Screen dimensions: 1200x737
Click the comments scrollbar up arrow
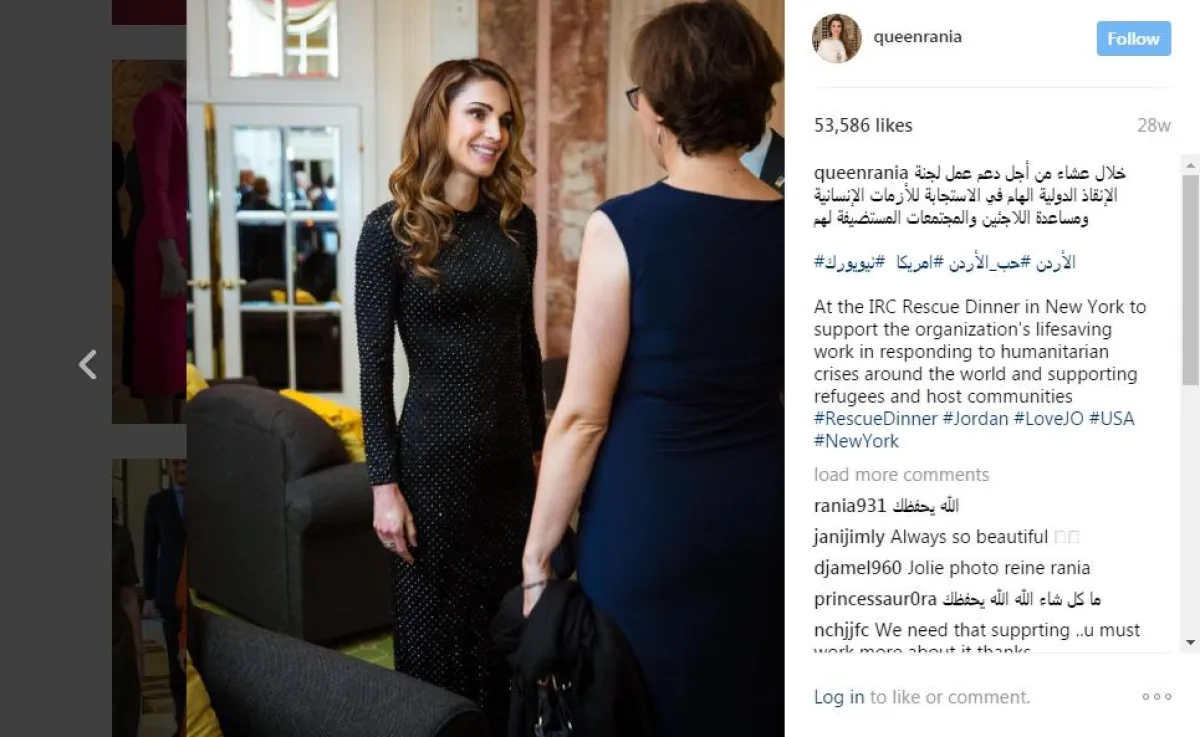[x=1190, y=163]
